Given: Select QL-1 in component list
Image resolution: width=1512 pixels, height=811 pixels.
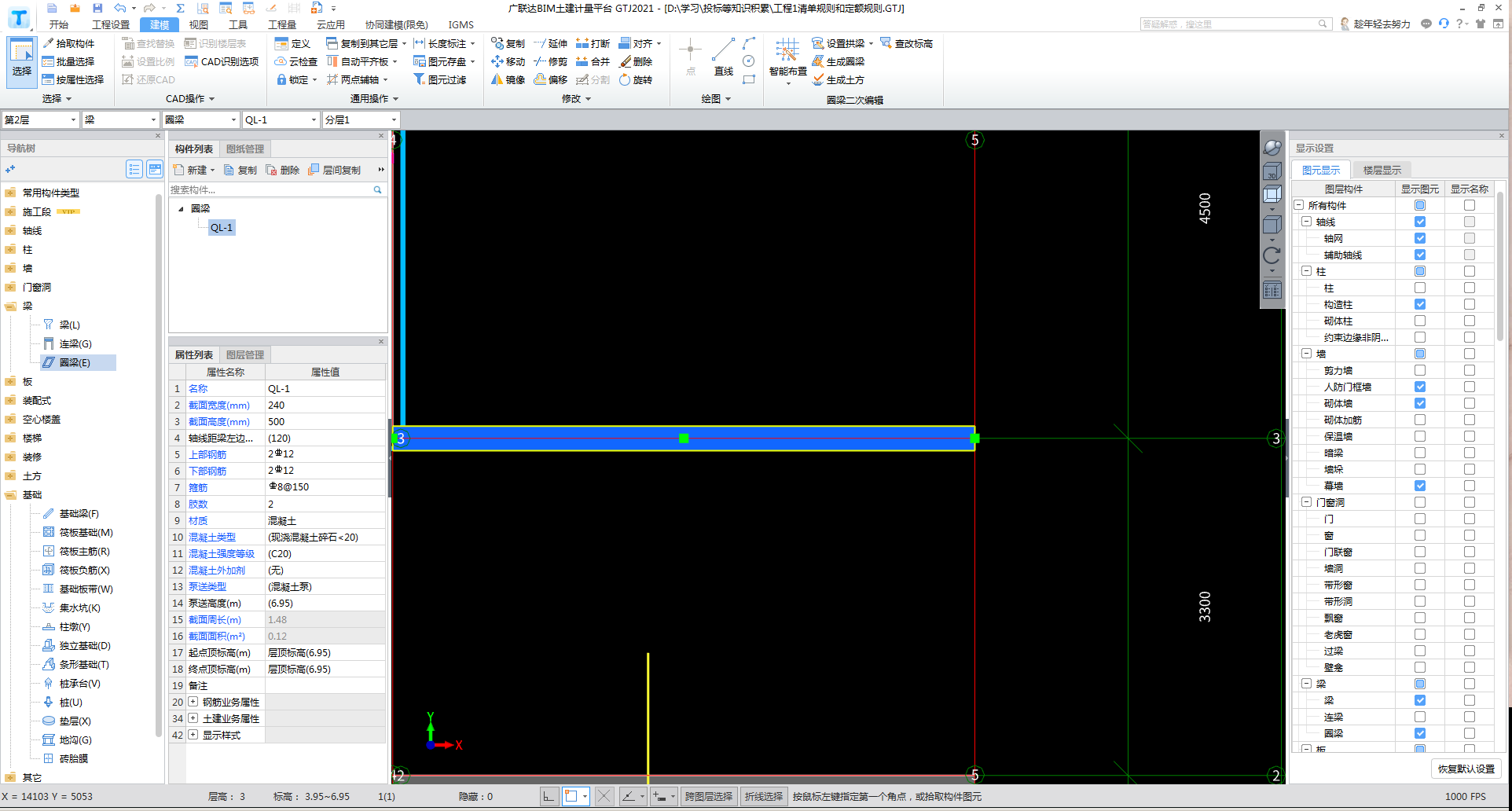Looking at the screenshot, I should click(222, 227).
